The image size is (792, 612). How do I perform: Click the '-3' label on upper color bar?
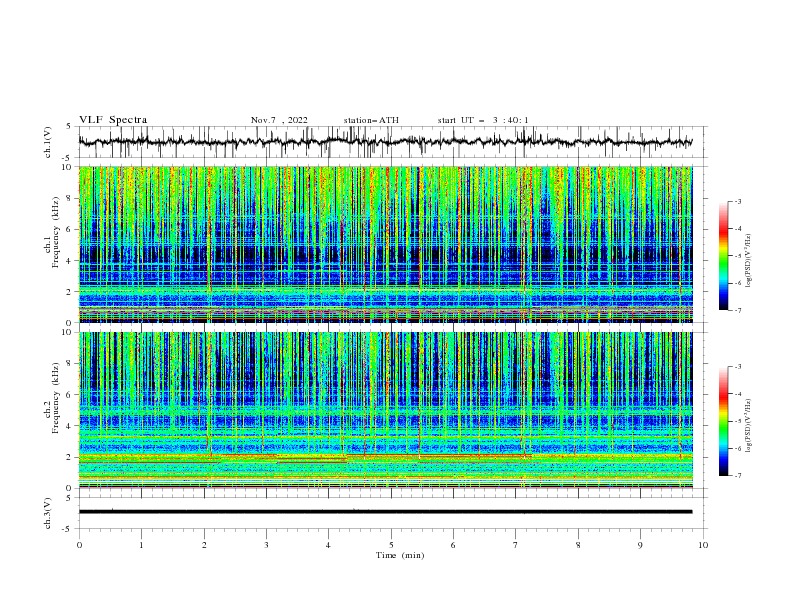(737, 201)
